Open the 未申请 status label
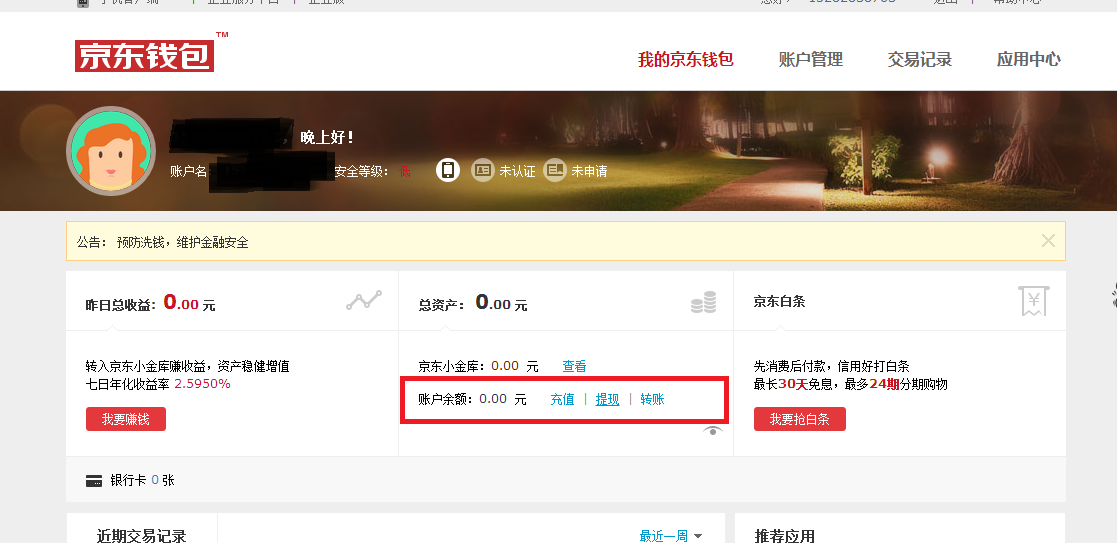The height and width of the screenshot is (543, 1117). (589, 171)
